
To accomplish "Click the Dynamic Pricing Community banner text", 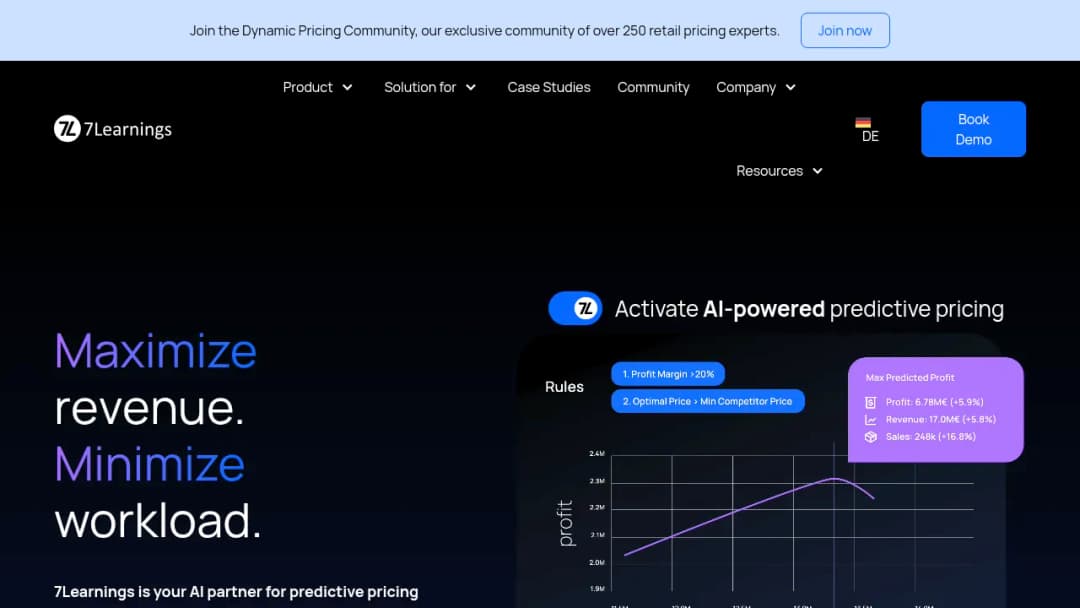I will coord(485,30).
